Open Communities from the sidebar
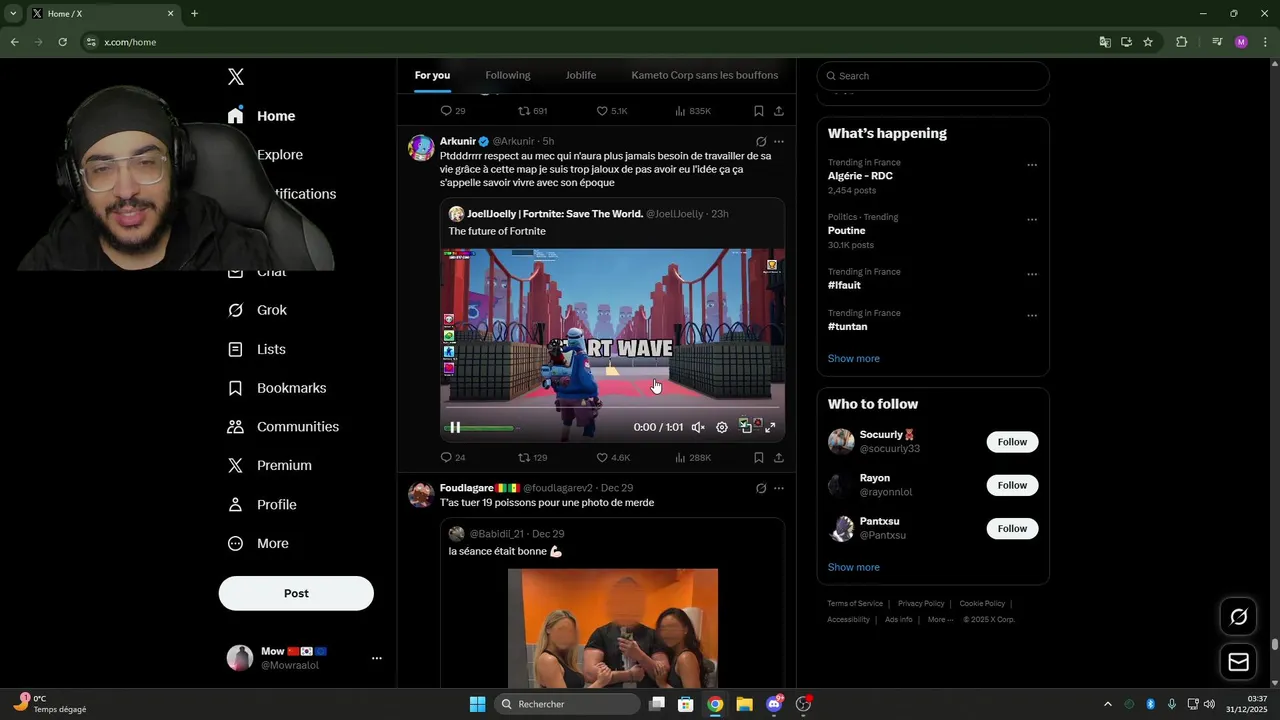Screen dimensions: 1280x720 [283, 427]
